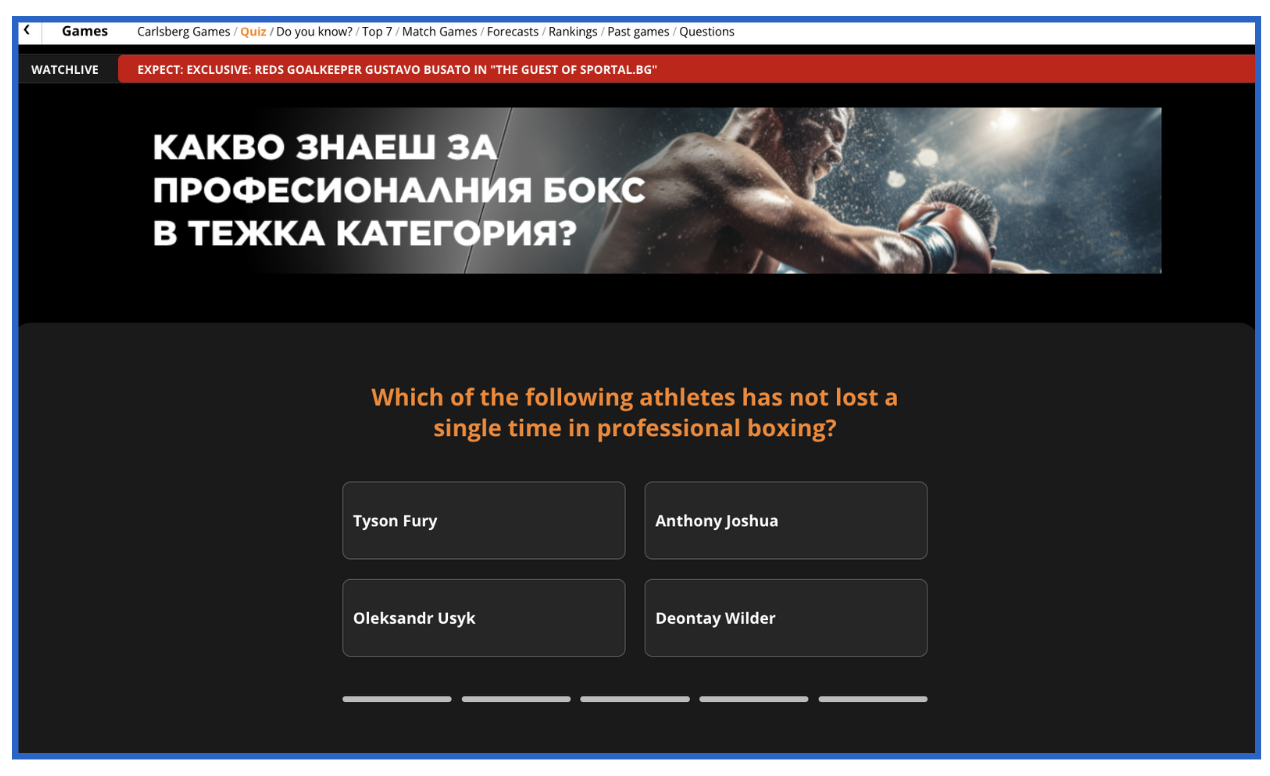Choose Anthony Joshua as the answer
This screenshot has width=1270, height=776.
[x=786, y=520]
